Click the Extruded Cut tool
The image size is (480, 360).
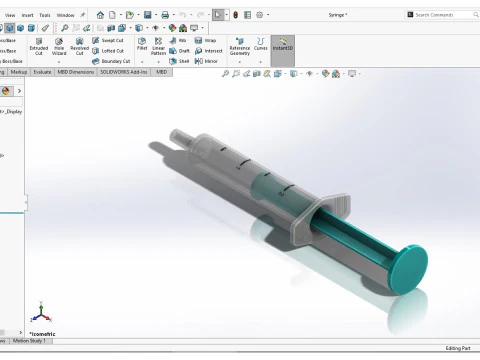[x=39, y=46]
